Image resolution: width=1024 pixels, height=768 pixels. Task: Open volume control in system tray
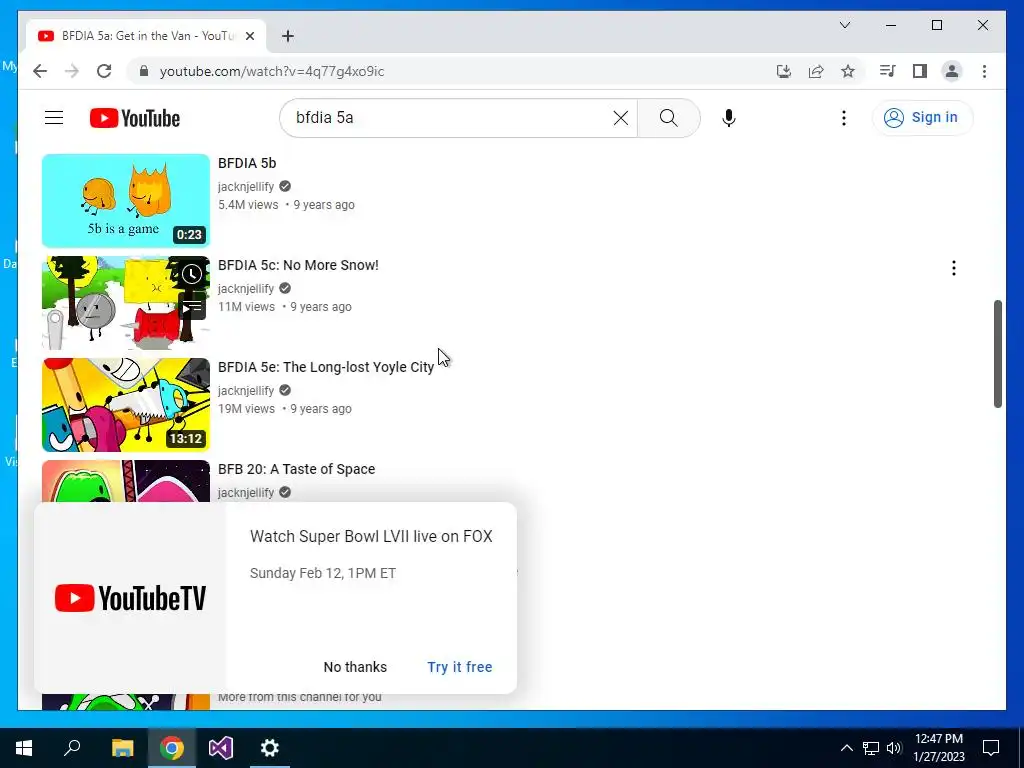click(894, 748)
